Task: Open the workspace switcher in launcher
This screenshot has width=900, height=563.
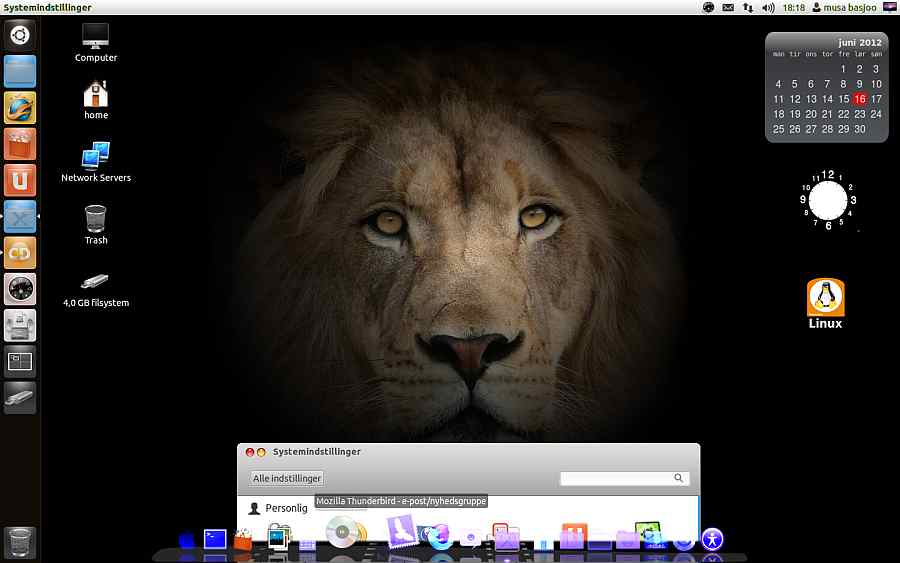Action: pos(20,361)
